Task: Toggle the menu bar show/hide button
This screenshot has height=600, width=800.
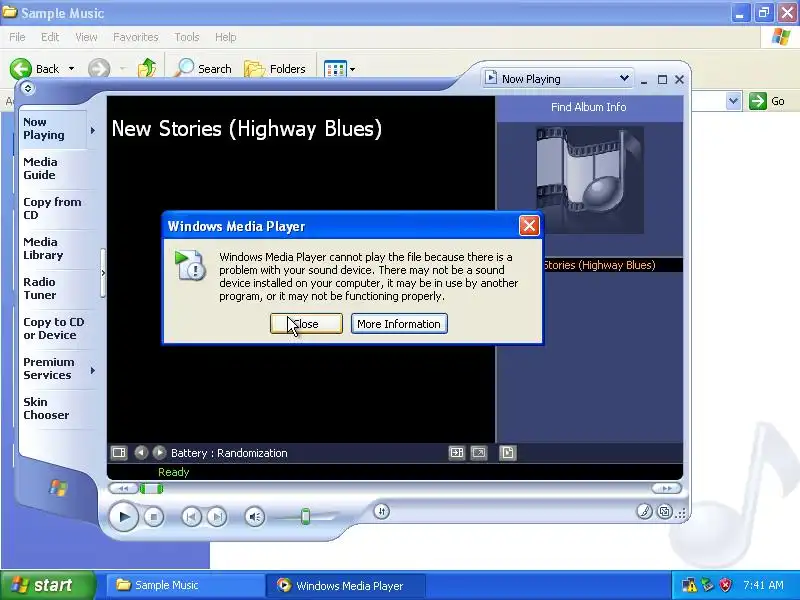Action: pos(28,88)
